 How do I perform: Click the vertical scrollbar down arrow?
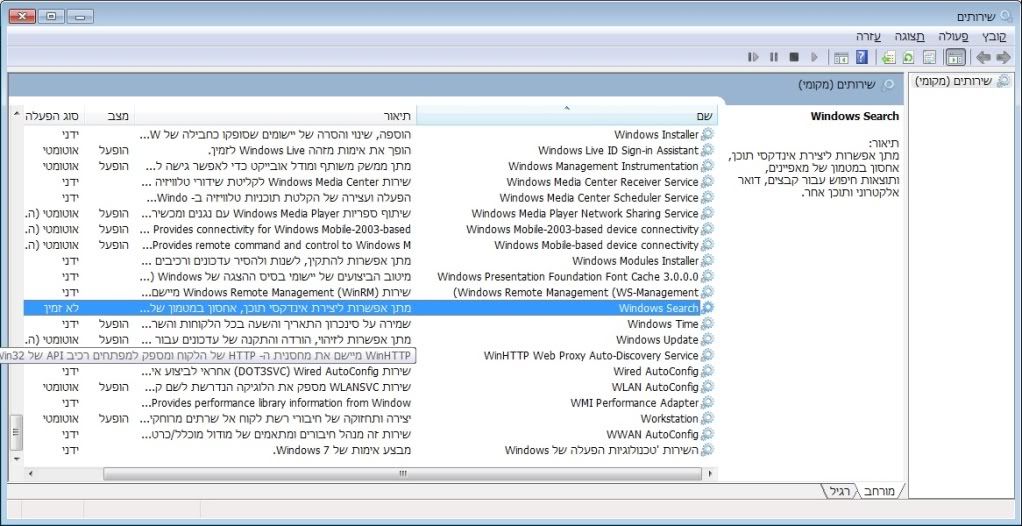coord(18,459)
